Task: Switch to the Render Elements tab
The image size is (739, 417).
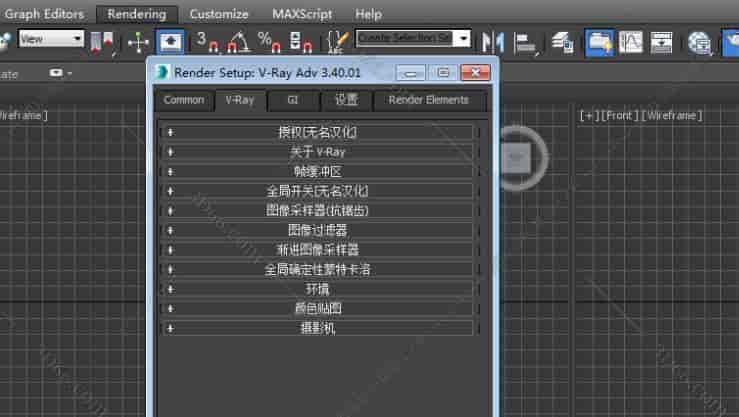Action: pos(430,100)
